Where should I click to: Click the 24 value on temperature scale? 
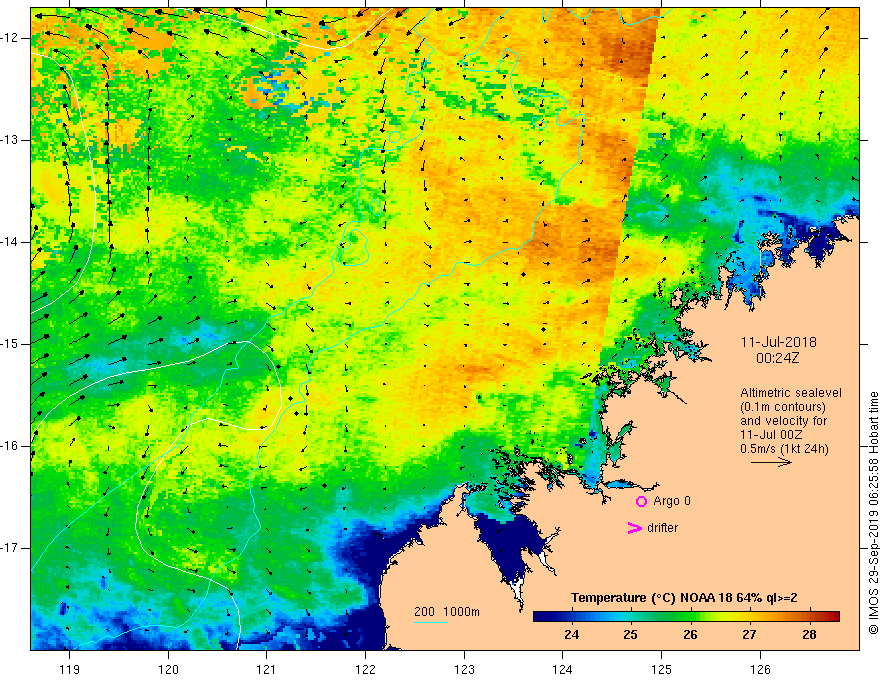[x=571, y=635]
